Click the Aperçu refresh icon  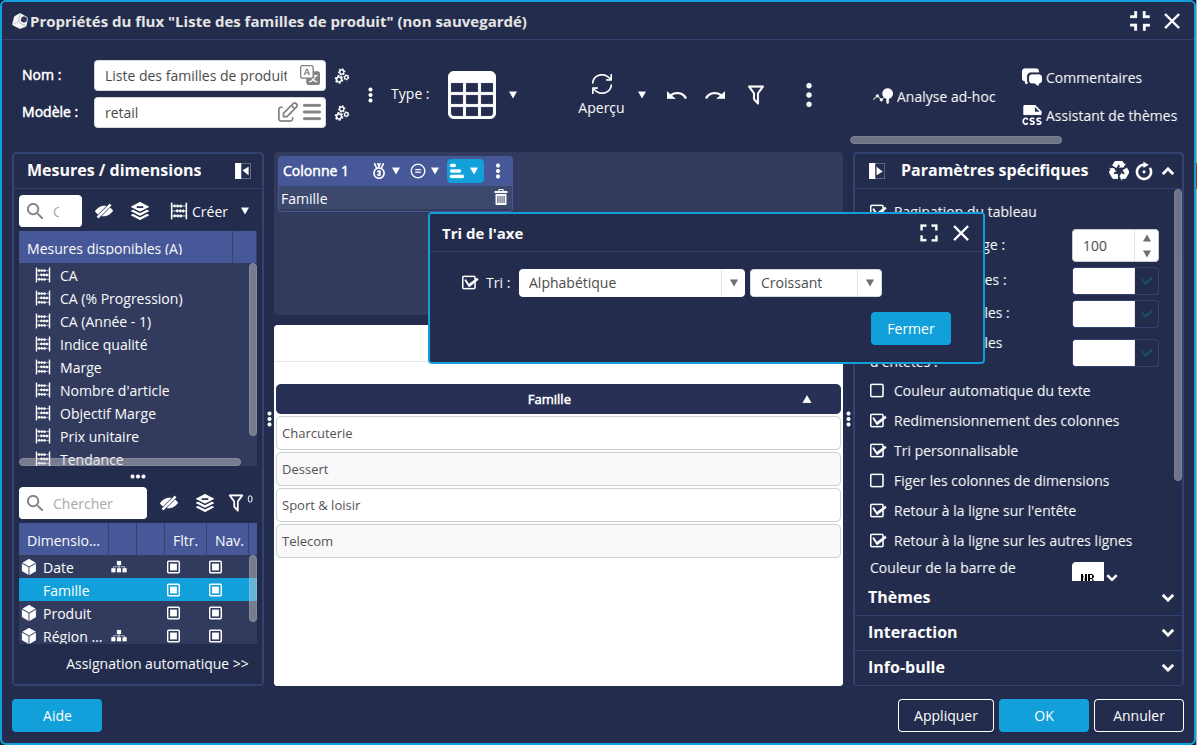(601, 84)
